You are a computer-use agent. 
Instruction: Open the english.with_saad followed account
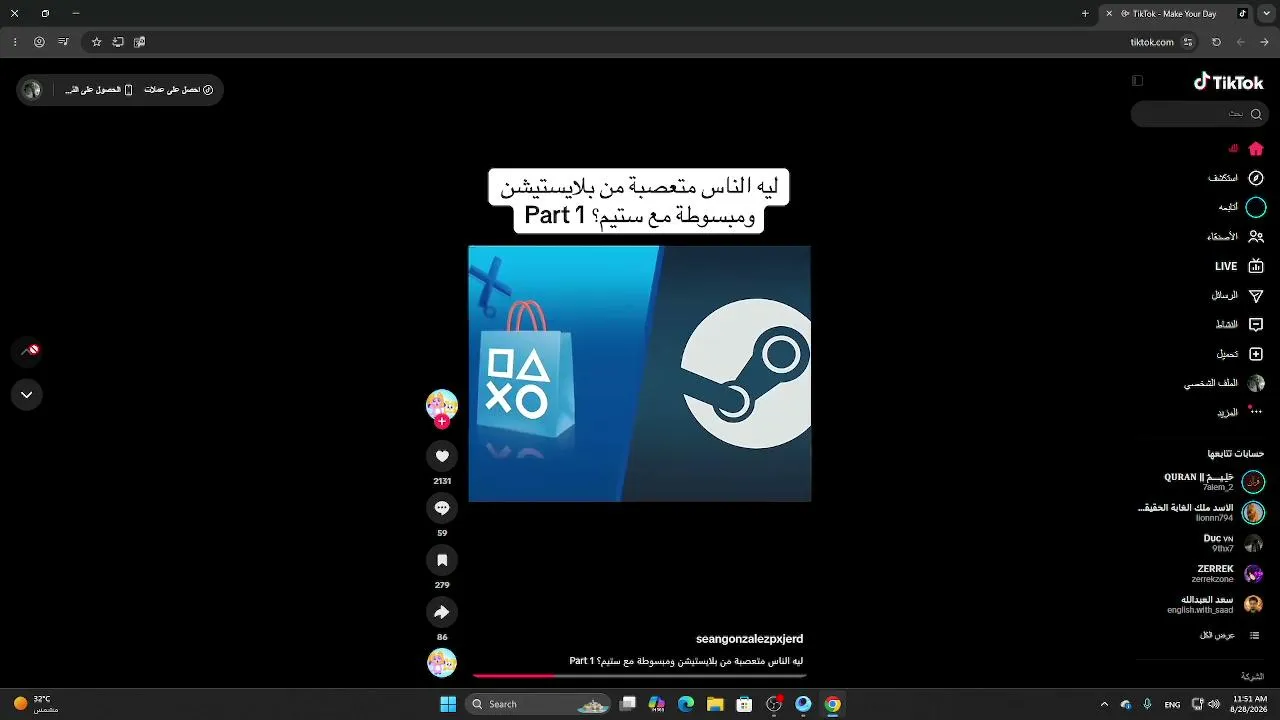pyautogui.click(x=1216, y=605)
